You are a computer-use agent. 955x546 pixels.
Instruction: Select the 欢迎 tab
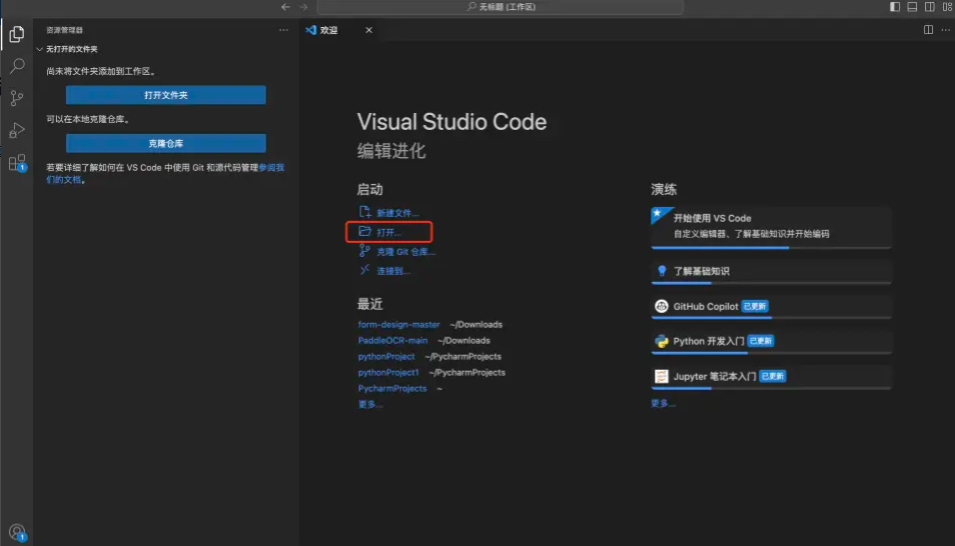(338, 30)
